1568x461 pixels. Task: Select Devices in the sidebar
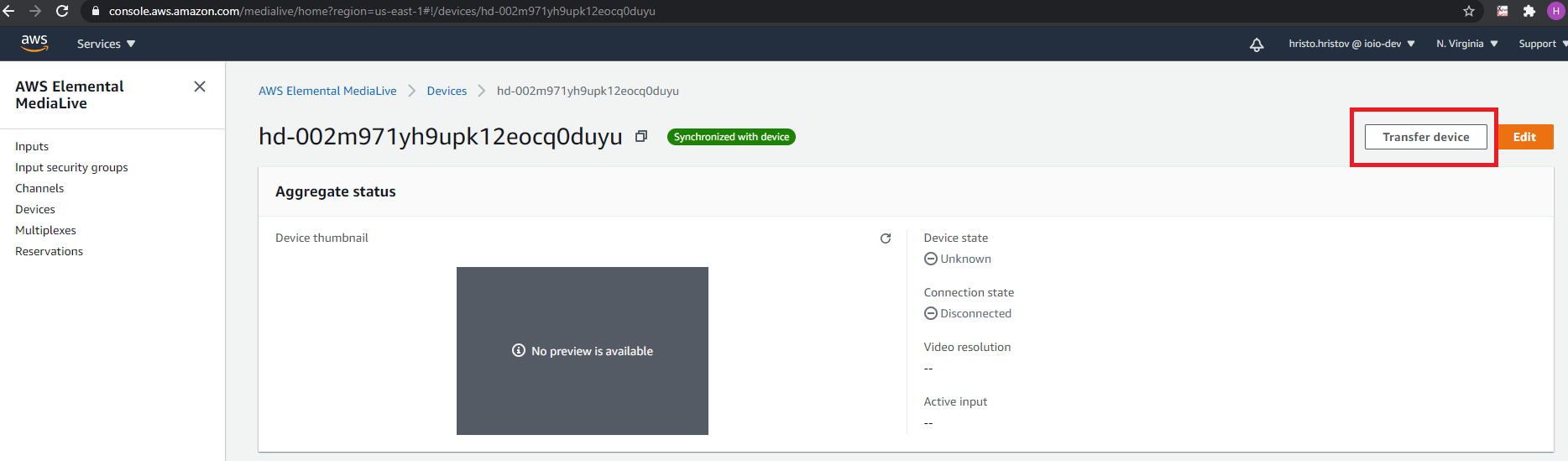pyautogui.click(x=35, y=209)
